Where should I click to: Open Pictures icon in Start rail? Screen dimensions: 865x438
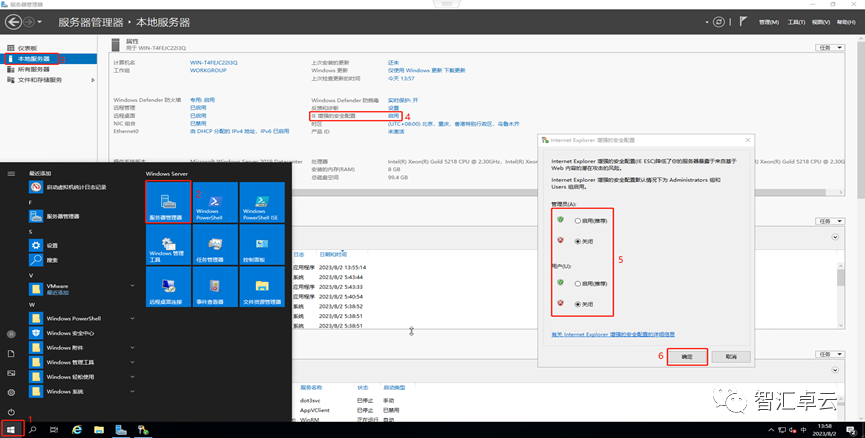[11, 373]
